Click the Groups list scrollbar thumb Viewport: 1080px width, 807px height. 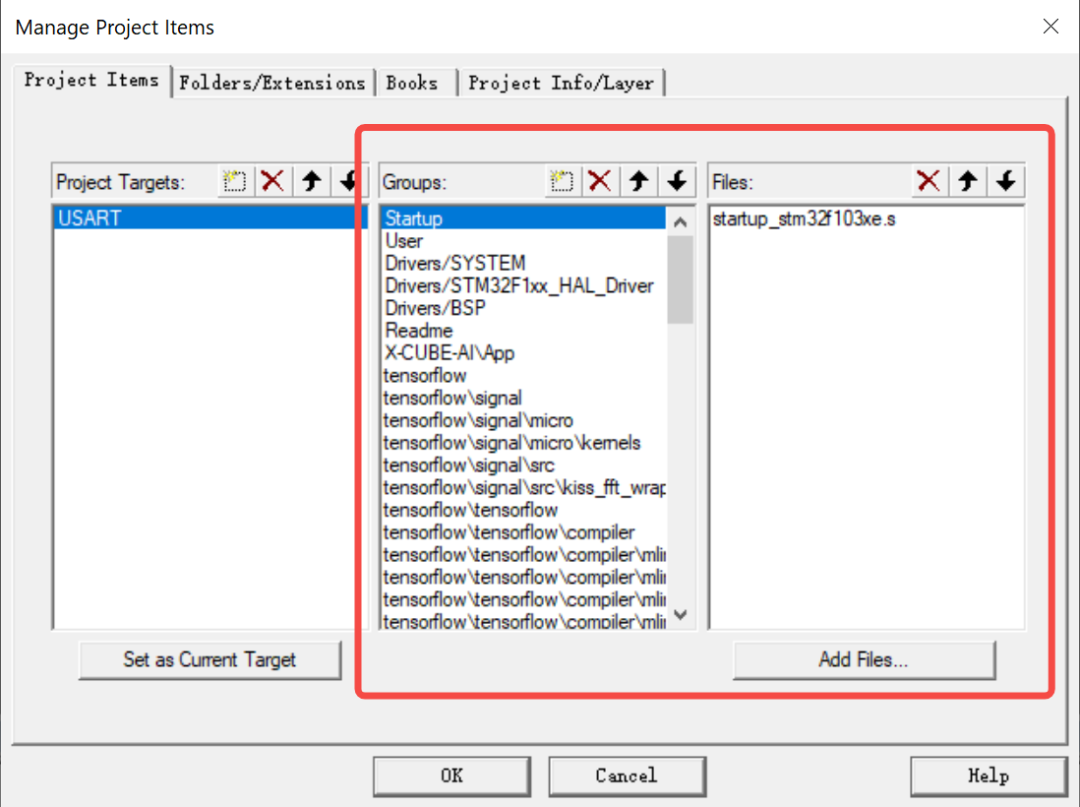point(681,280)
